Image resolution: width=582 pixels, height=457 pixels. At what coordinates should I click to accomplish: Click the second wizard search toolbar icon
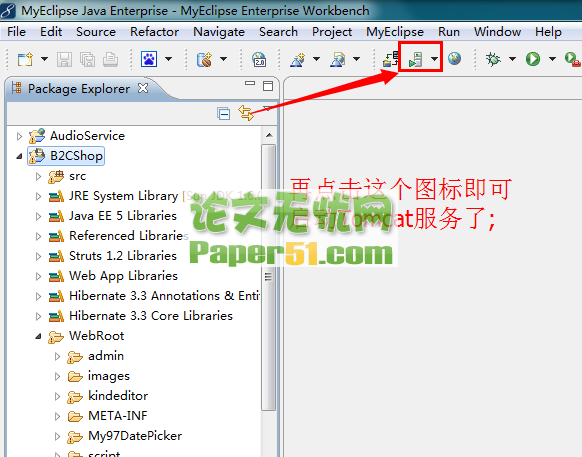click(337, 59)
